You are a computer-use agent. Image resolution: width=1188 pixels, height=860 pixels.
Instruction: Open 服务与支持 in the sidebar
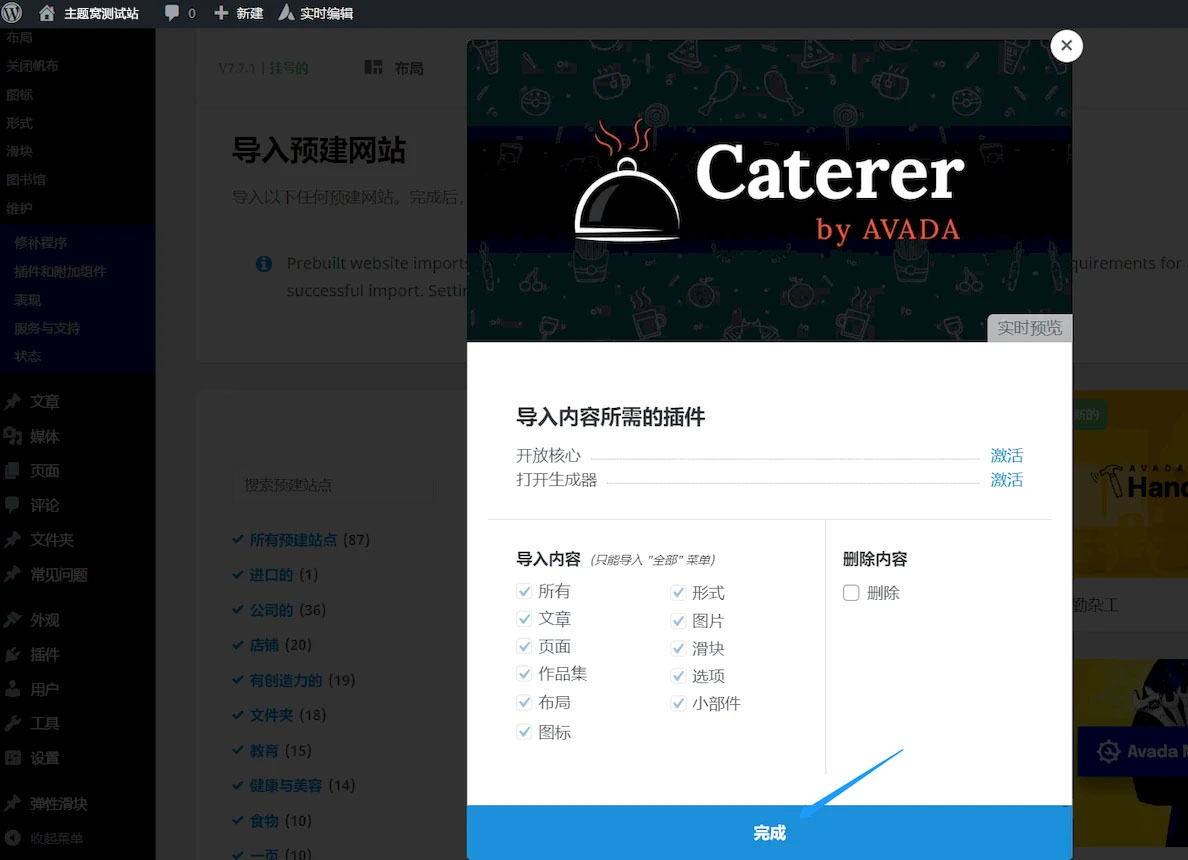(47, 328)
